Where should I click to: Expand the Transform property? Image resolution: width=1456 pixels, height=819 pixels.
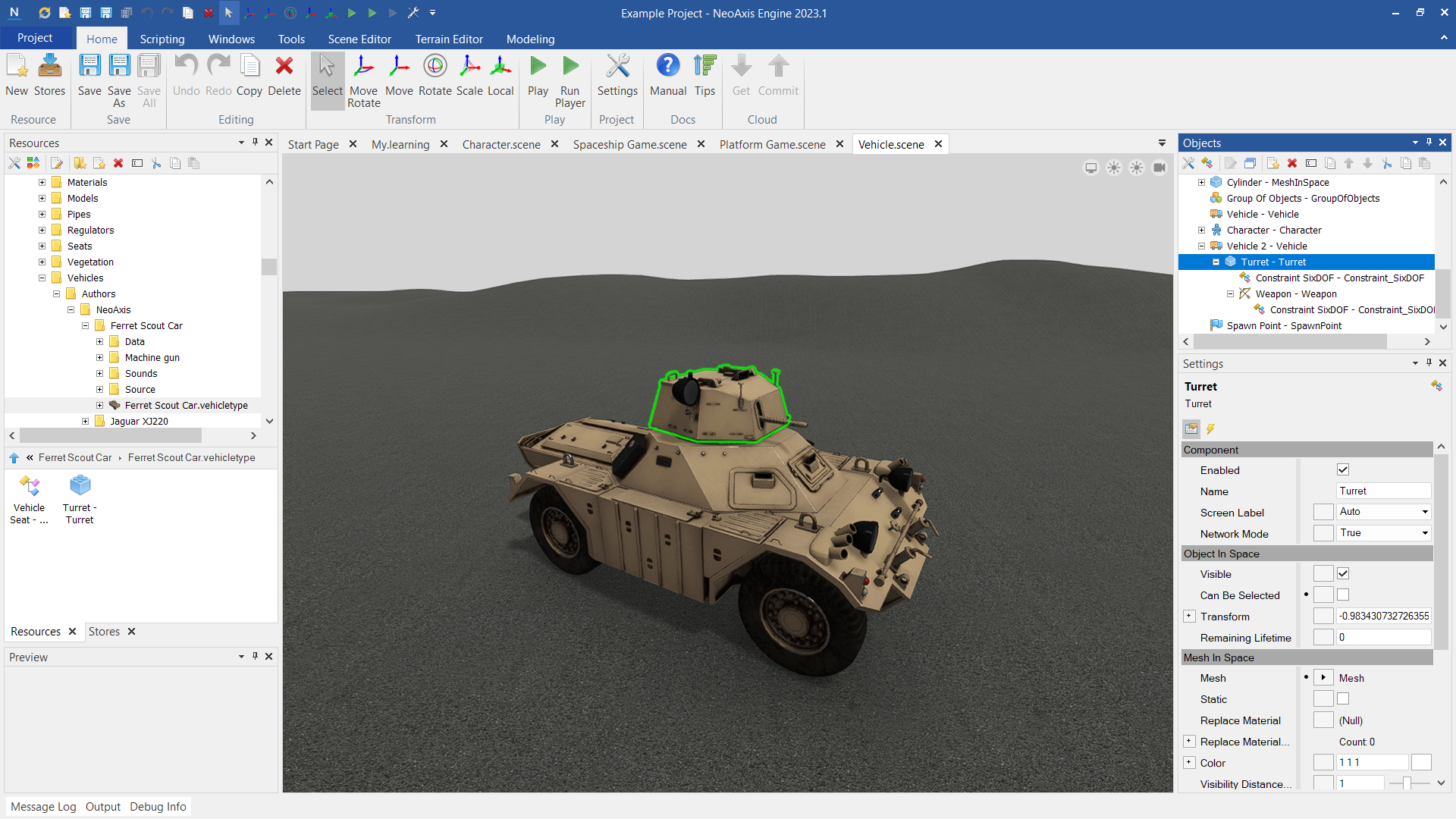pos(1189,617)
